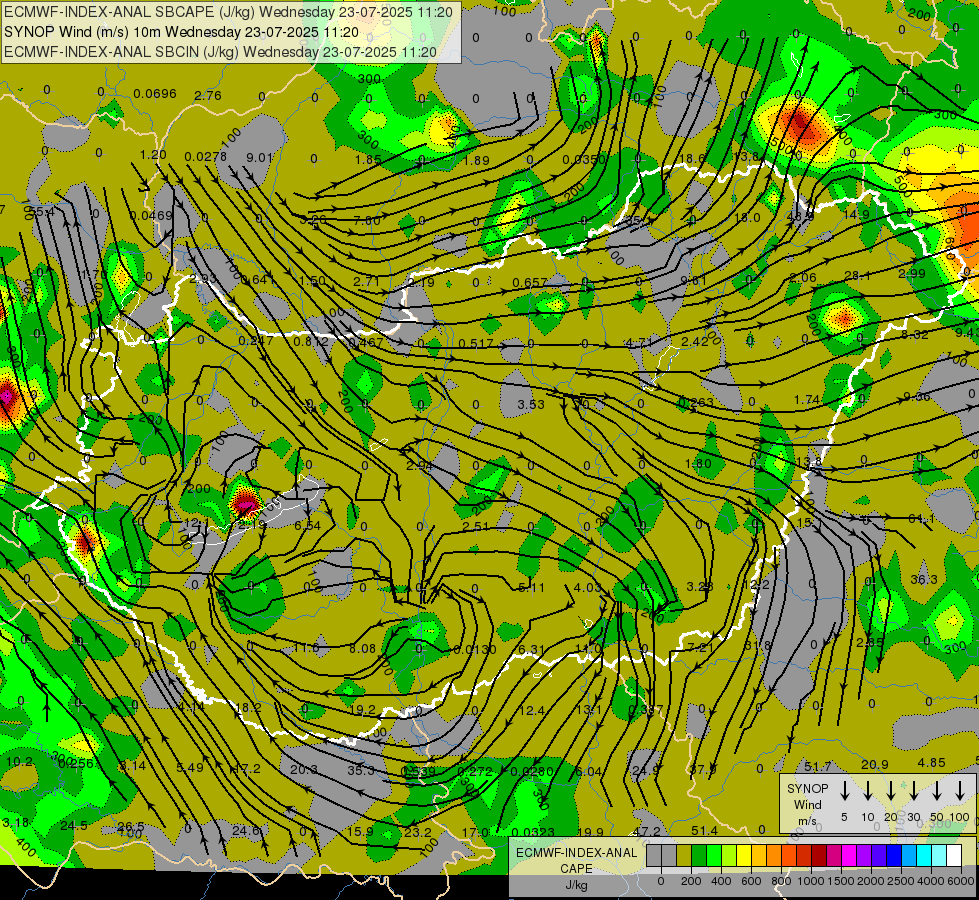Click the 20.3 value on the map
Viewport: 979px width, 900px height.
[x=304, y=769]
